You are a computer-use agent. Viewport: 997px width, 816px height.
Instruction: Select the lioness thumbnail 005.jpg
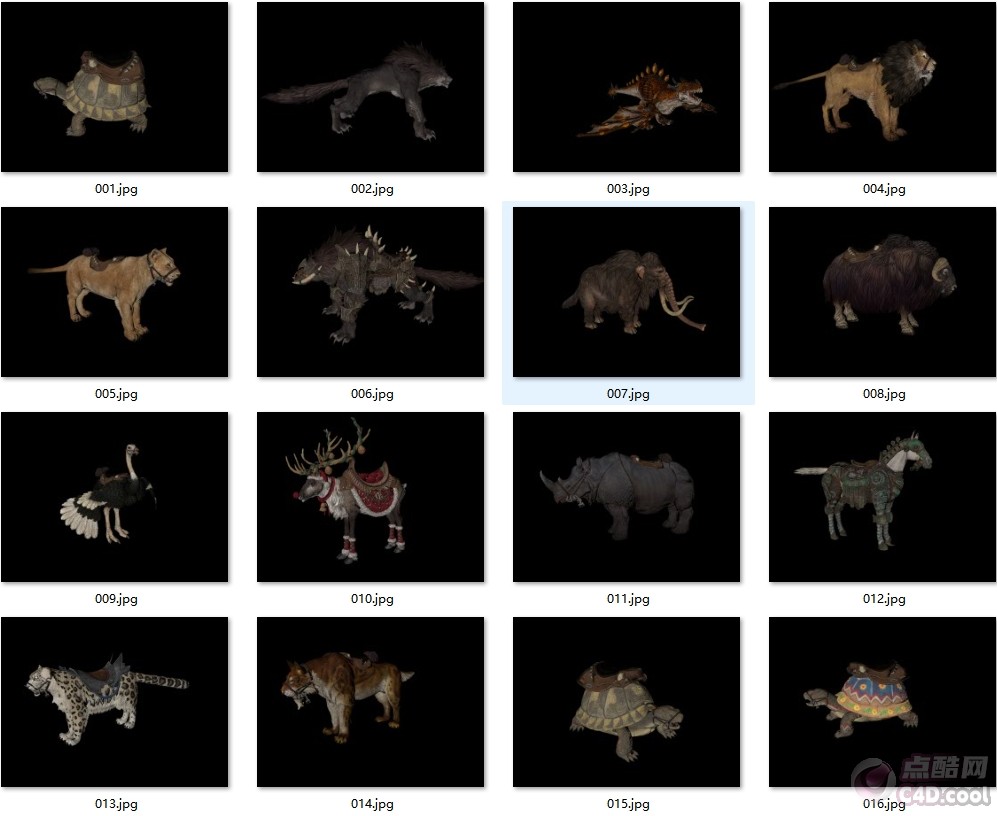tap(114, 292)
